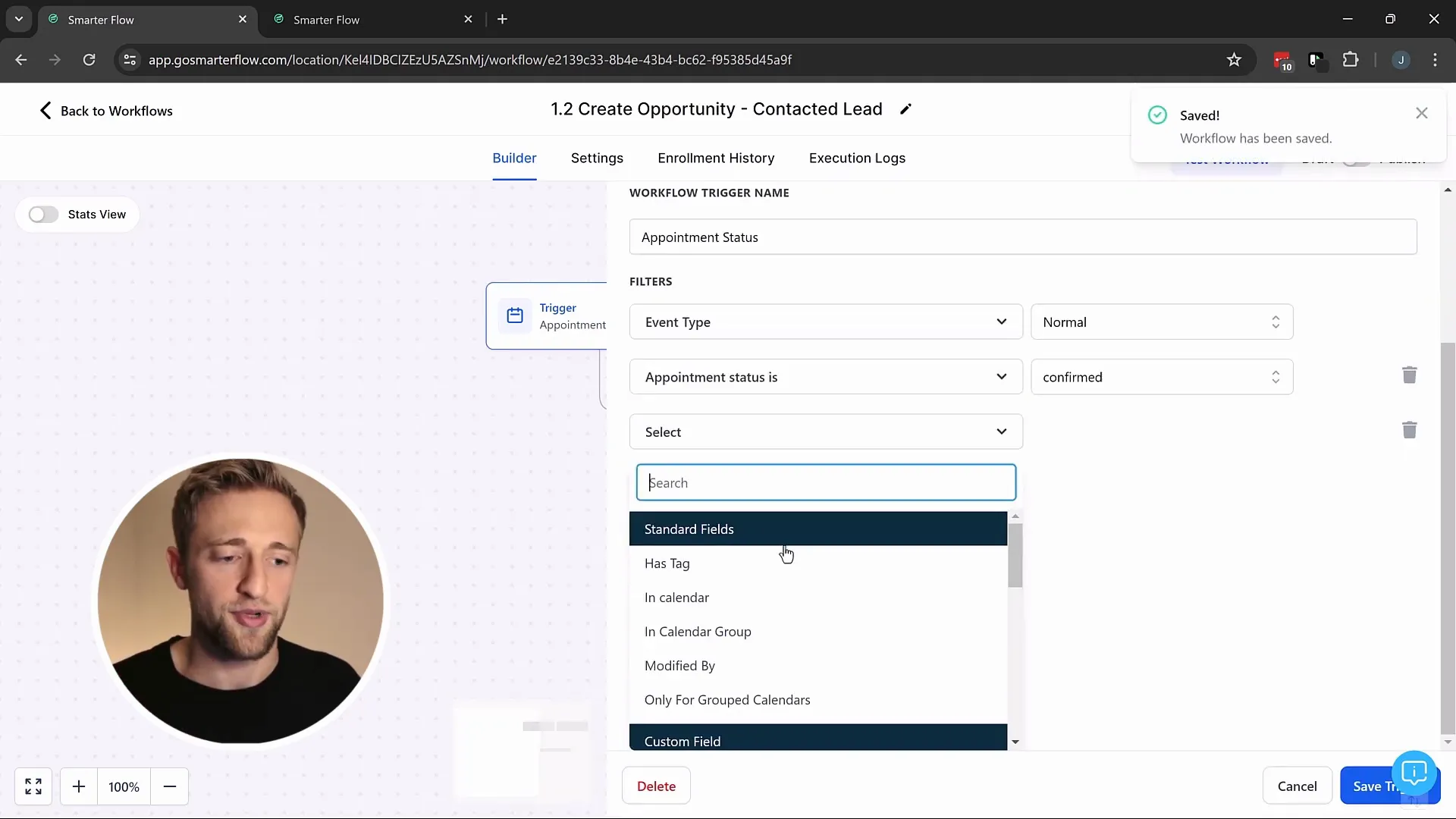Click the calendar icon on the Trigger node
1456x819 pixels.
[x=515, y=315]
